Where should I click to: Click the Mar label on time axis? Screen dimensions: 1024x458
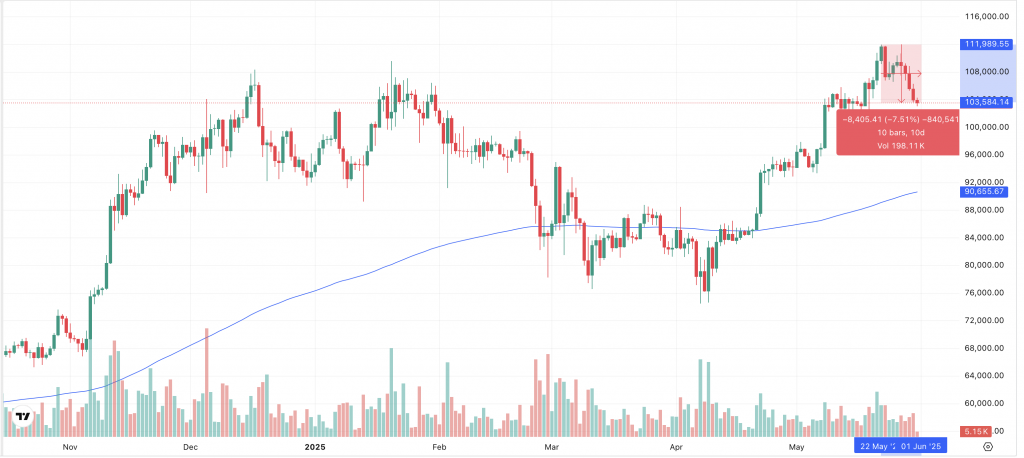click(548, 446)
